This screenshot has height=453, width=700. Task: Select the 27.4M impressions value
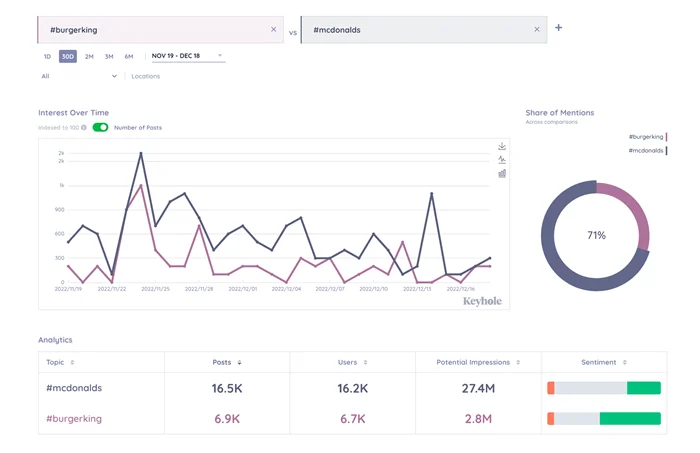(478, 388)
